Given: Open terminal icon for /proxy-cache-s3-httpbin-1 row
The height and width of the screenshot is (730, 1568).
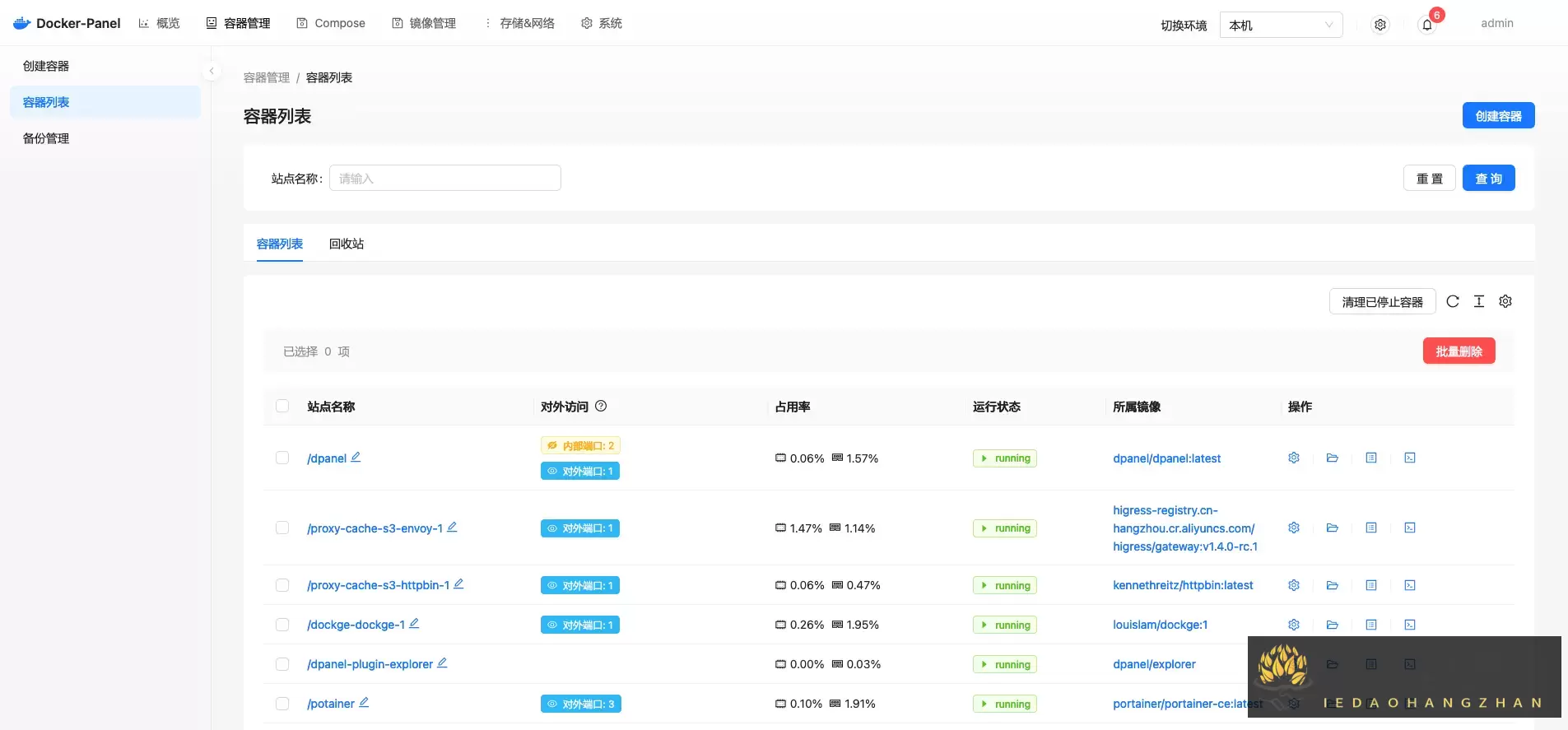Looking at the screenshot, I should coord(1410,585).
